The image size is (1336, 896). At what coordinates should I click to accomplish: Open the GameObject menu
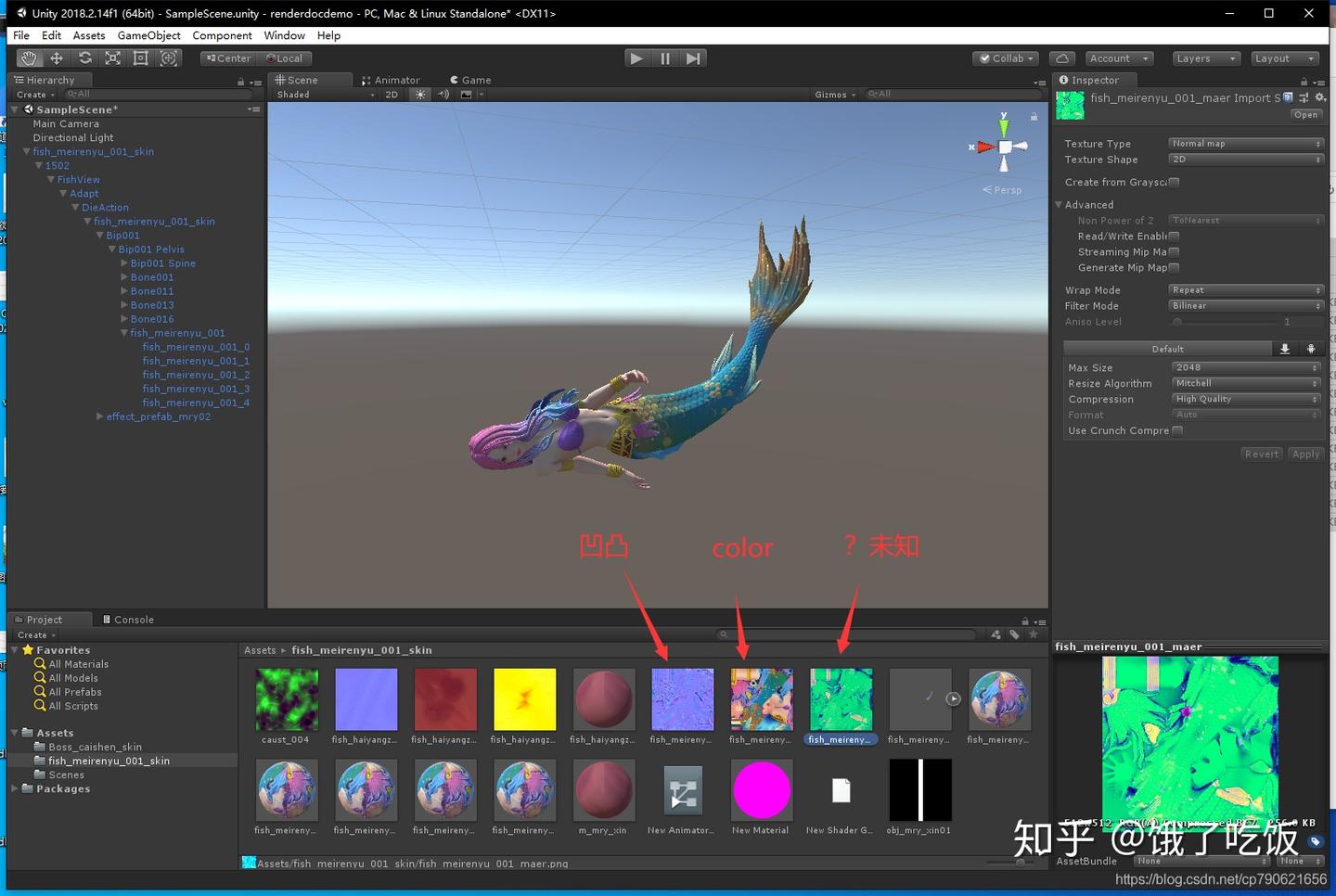pos(148,35)
